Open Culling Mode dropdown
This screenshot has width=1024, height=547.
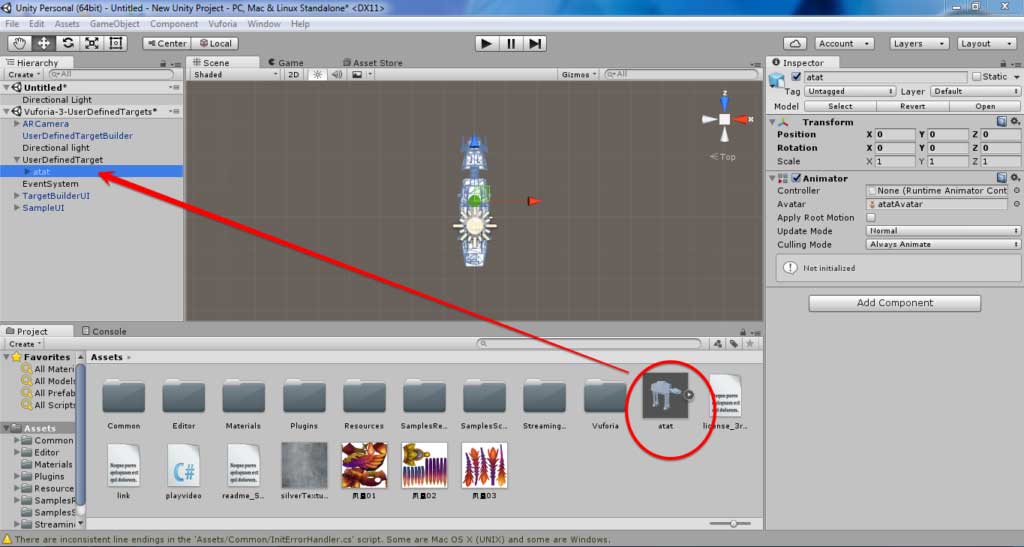943,244
